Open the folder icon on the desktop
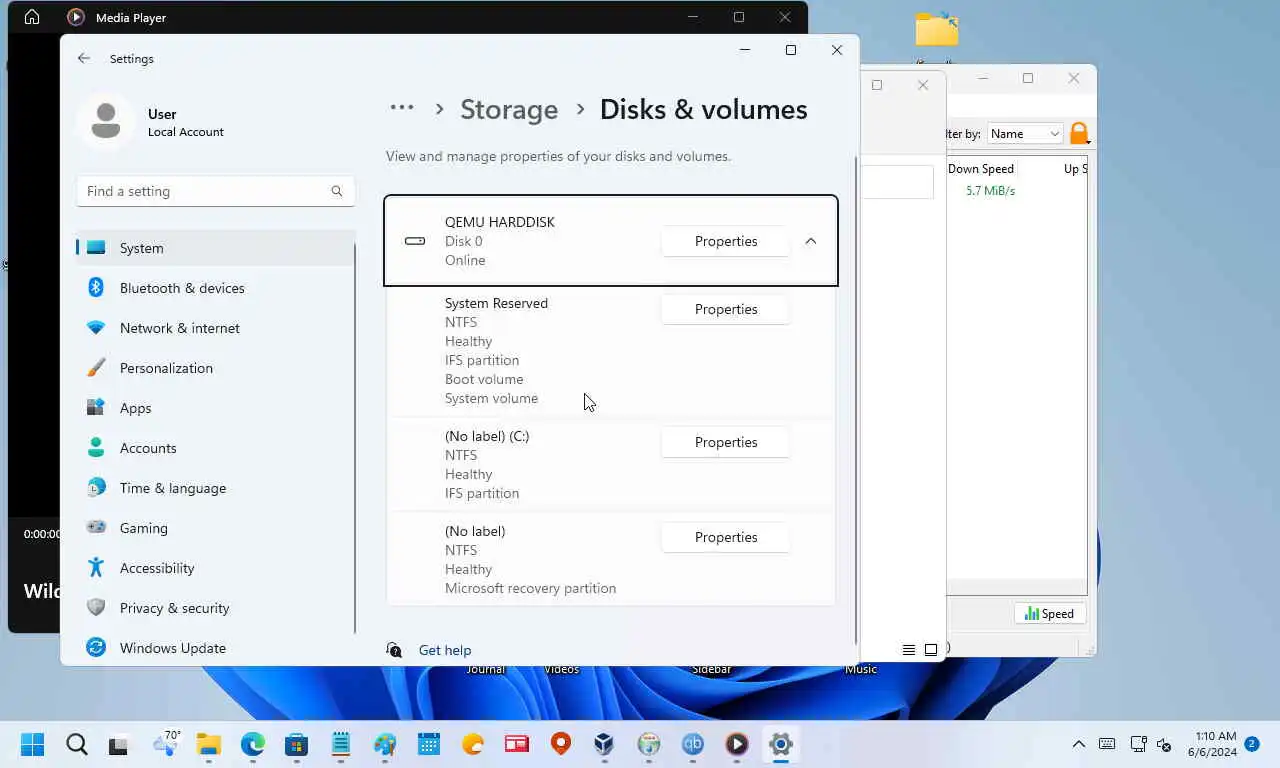The height and width of the screenshot is (768, 1280). (937, 30)
